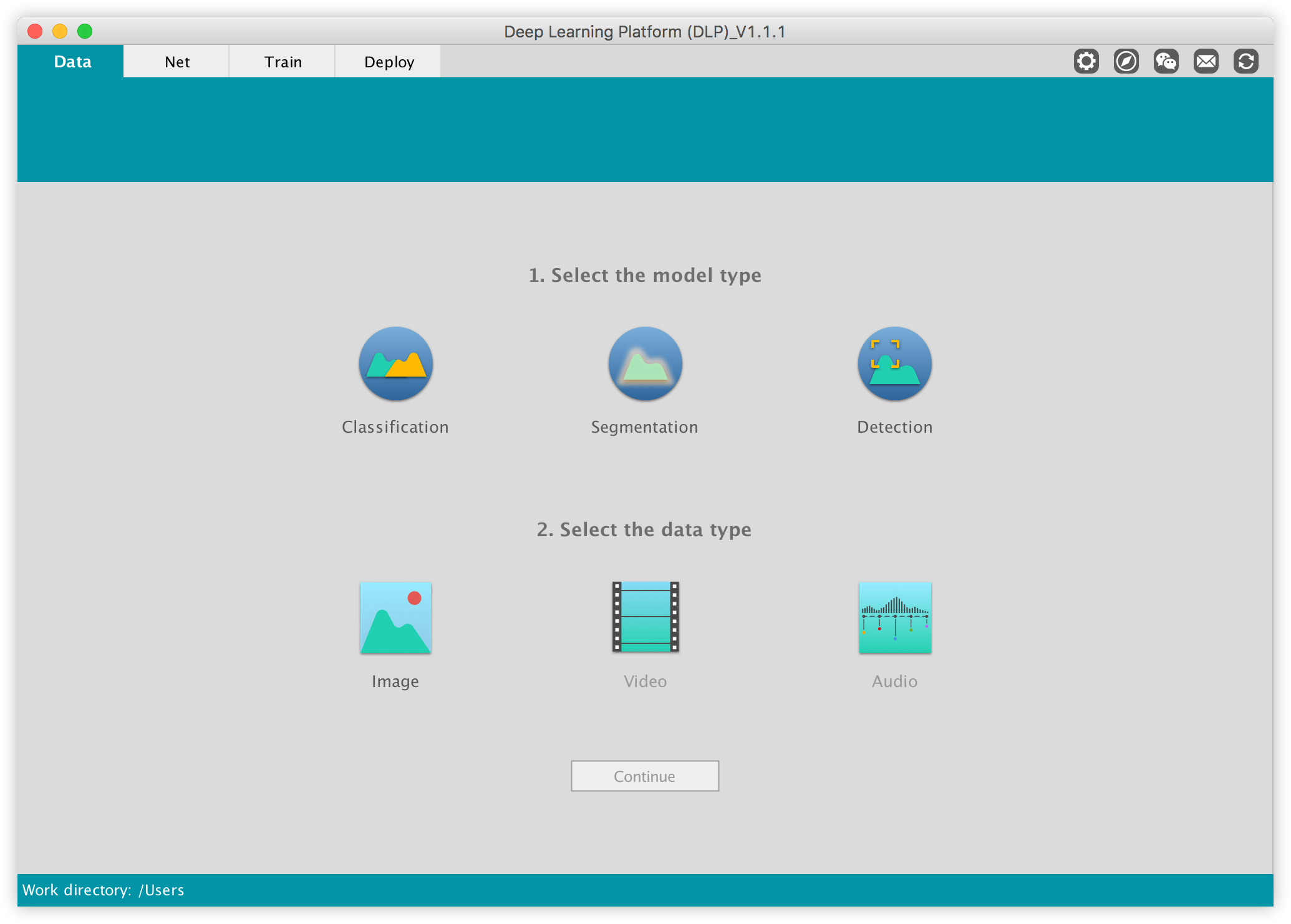Choose the Video data type icon
The height and width of the screenshot is (924, 1291).
(x=645, y=617)
